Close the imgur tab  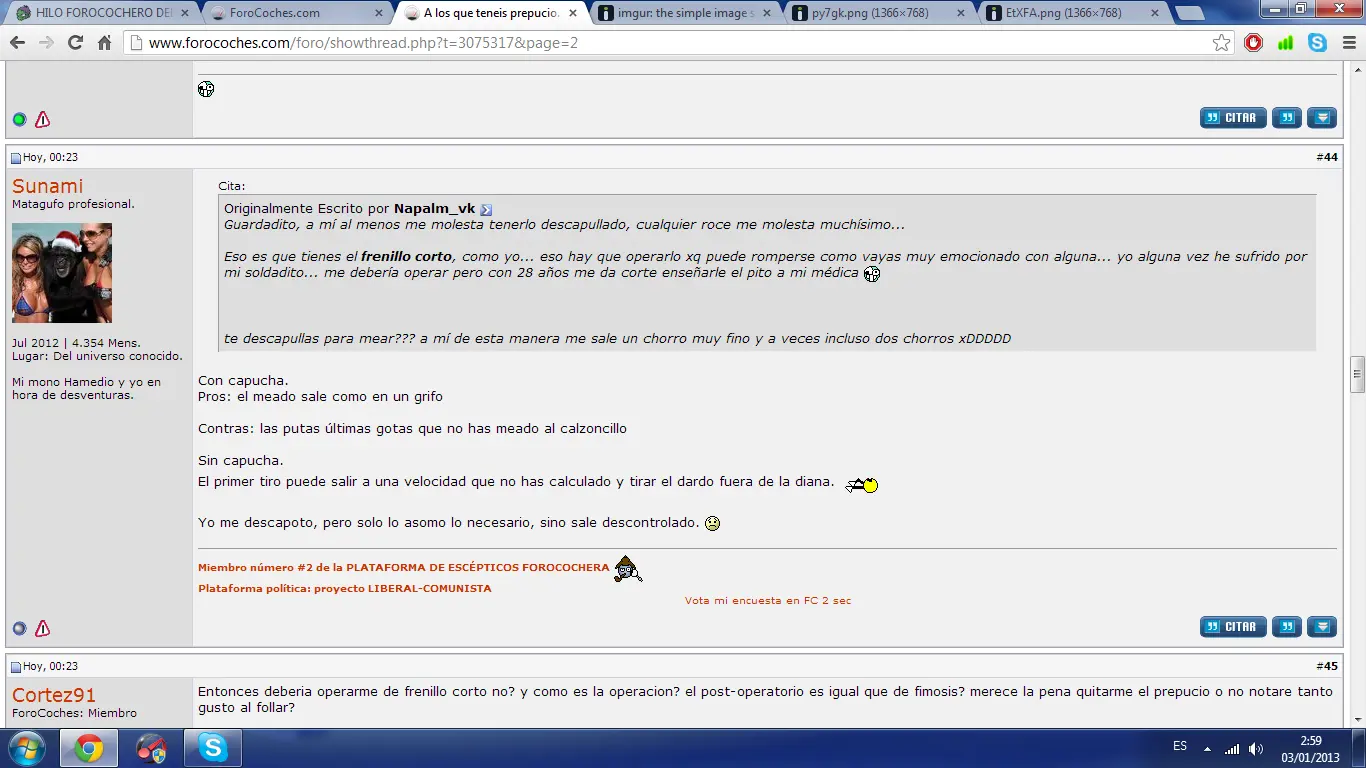pos(766,13)
